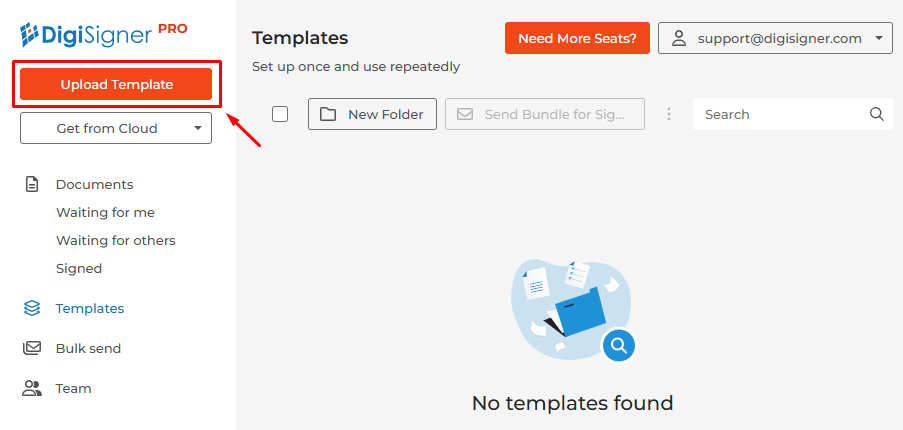903x430 pixels.
Task: Click the Documents page icon in sidebar
Action: 32,184
